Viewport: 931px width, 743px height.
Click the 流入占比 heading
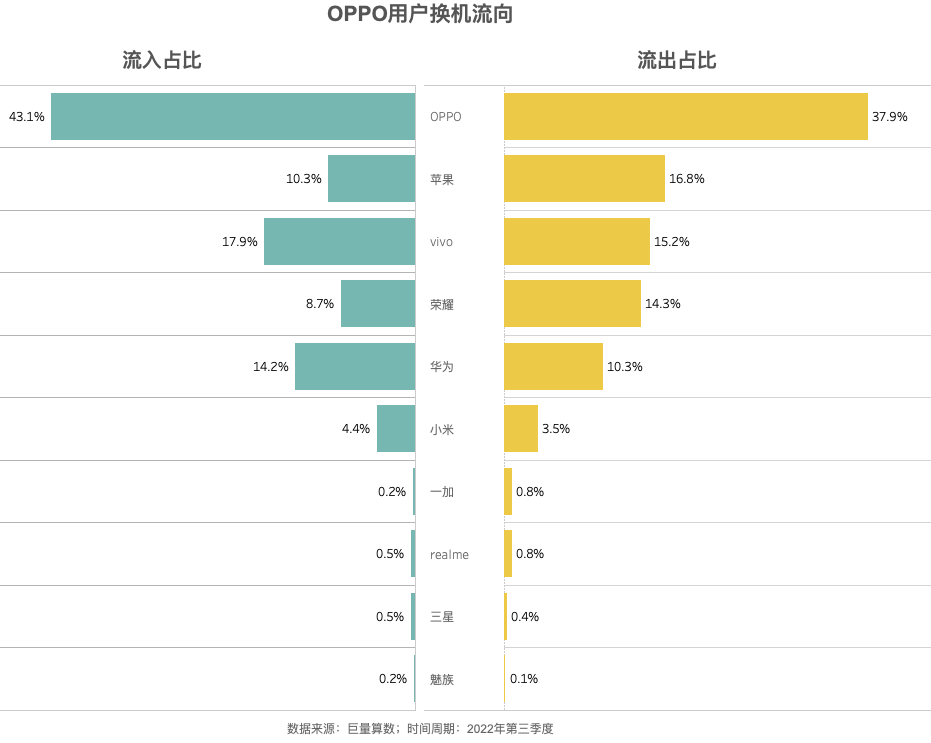(x=162, y=60)
